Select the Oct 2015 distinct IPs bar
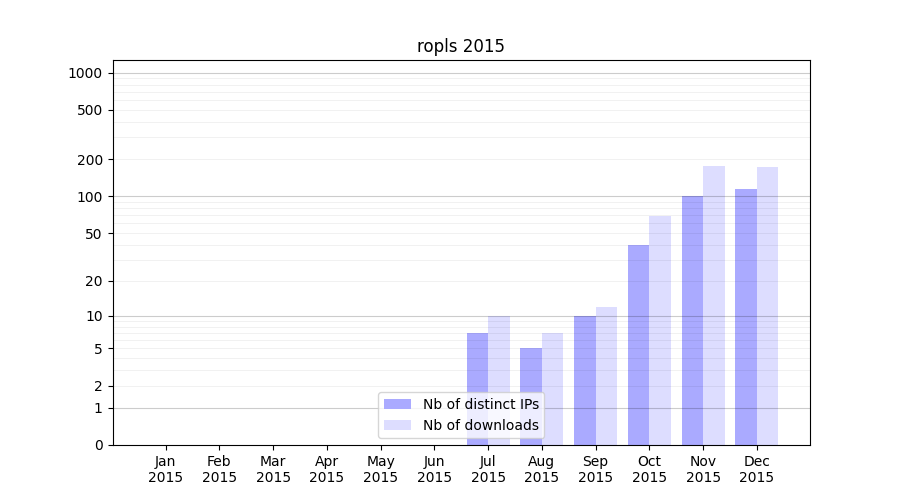The height and width of the screenshot is (500, 900). tap(638, 345)
